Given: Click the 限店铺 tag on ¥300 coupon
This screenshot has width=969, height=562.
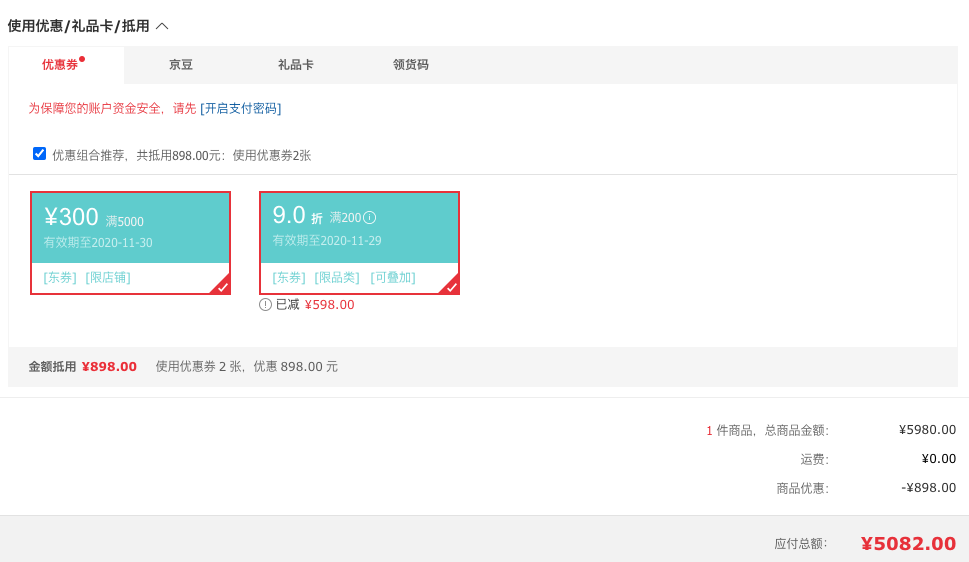Looking at the screenshot, I should tap(108, 278).
